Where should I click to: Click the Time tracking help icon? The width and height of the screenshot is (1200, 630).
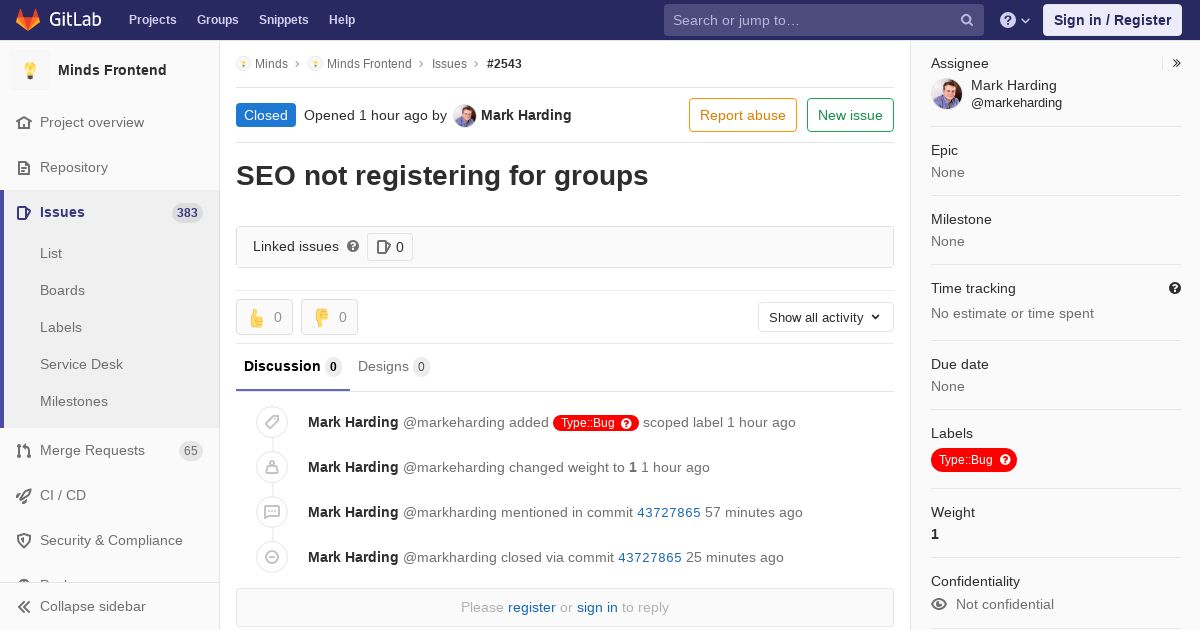pyautogui.click(x=1175, y=288)
